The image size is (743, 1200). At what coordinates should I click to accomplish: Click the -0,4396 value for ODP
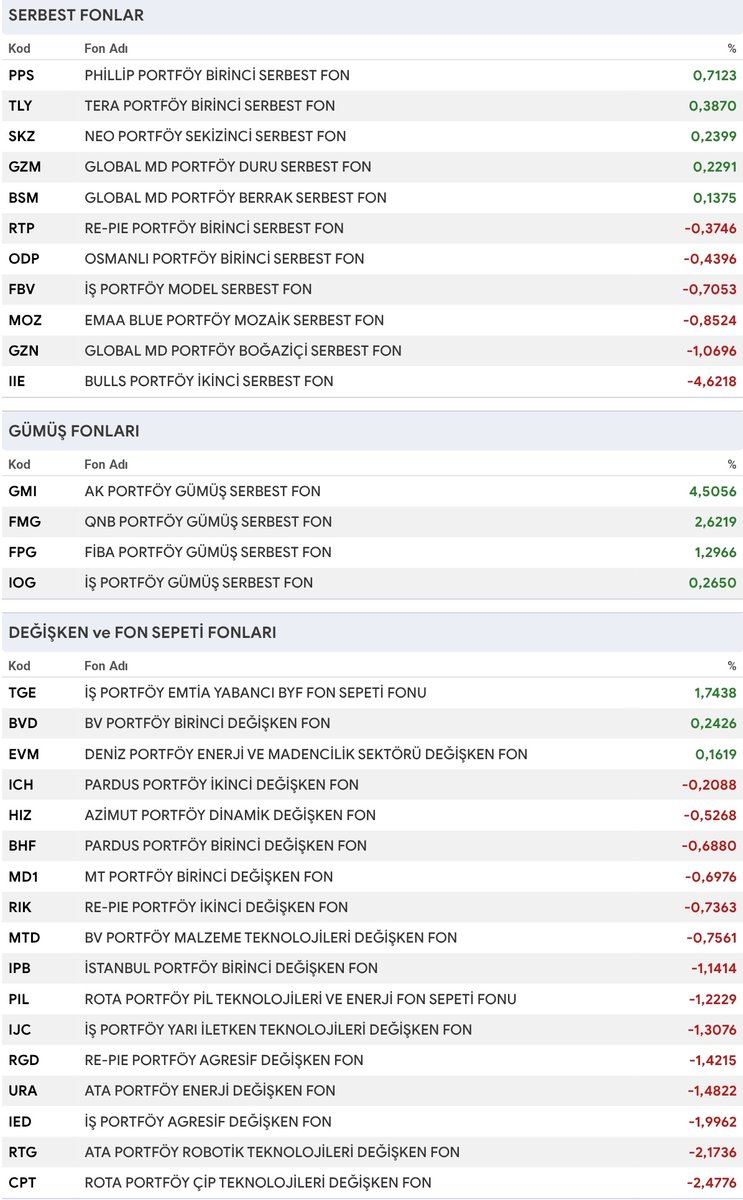(x=710, y=259)
